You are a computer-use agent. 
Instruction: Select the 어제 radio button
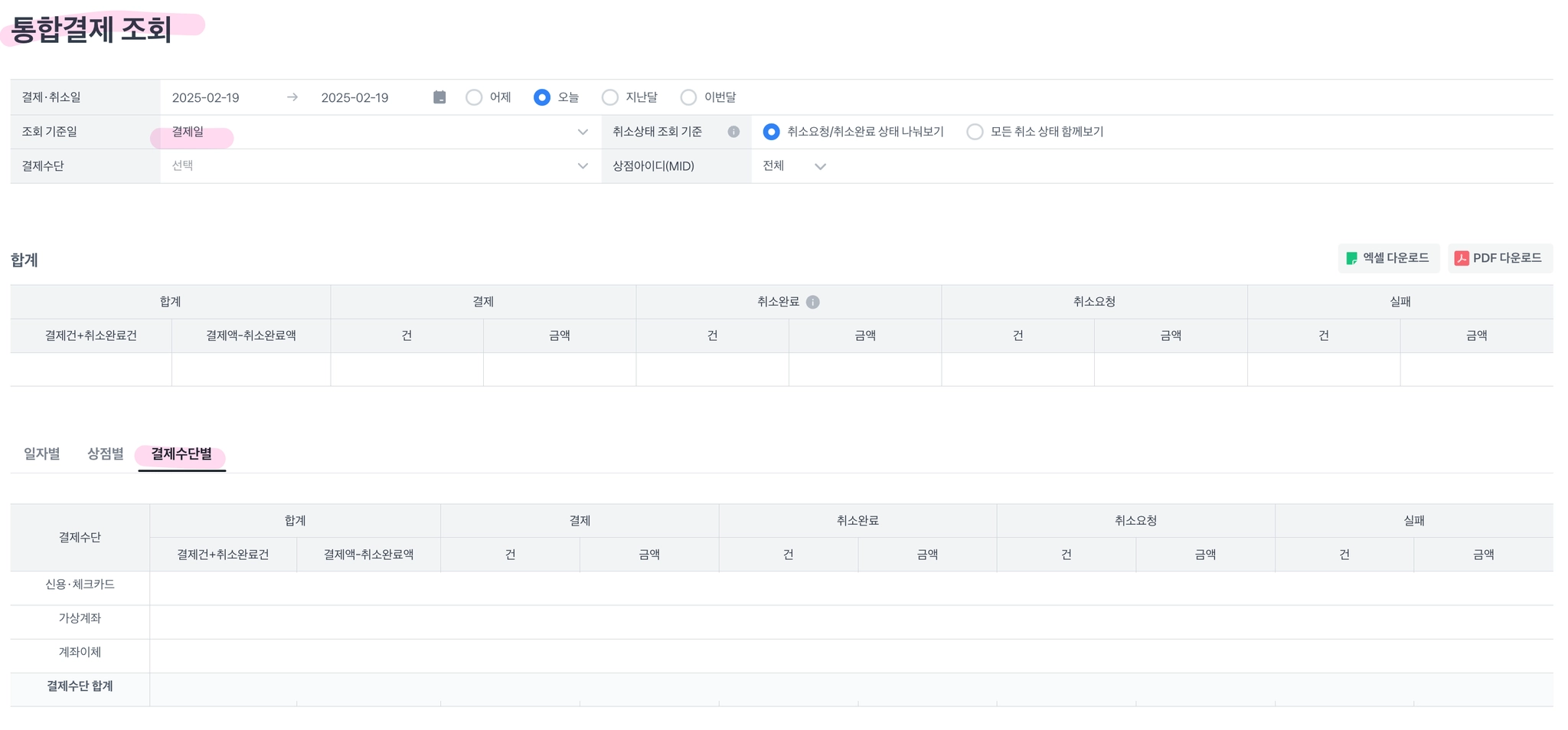(x=474, y=97)
